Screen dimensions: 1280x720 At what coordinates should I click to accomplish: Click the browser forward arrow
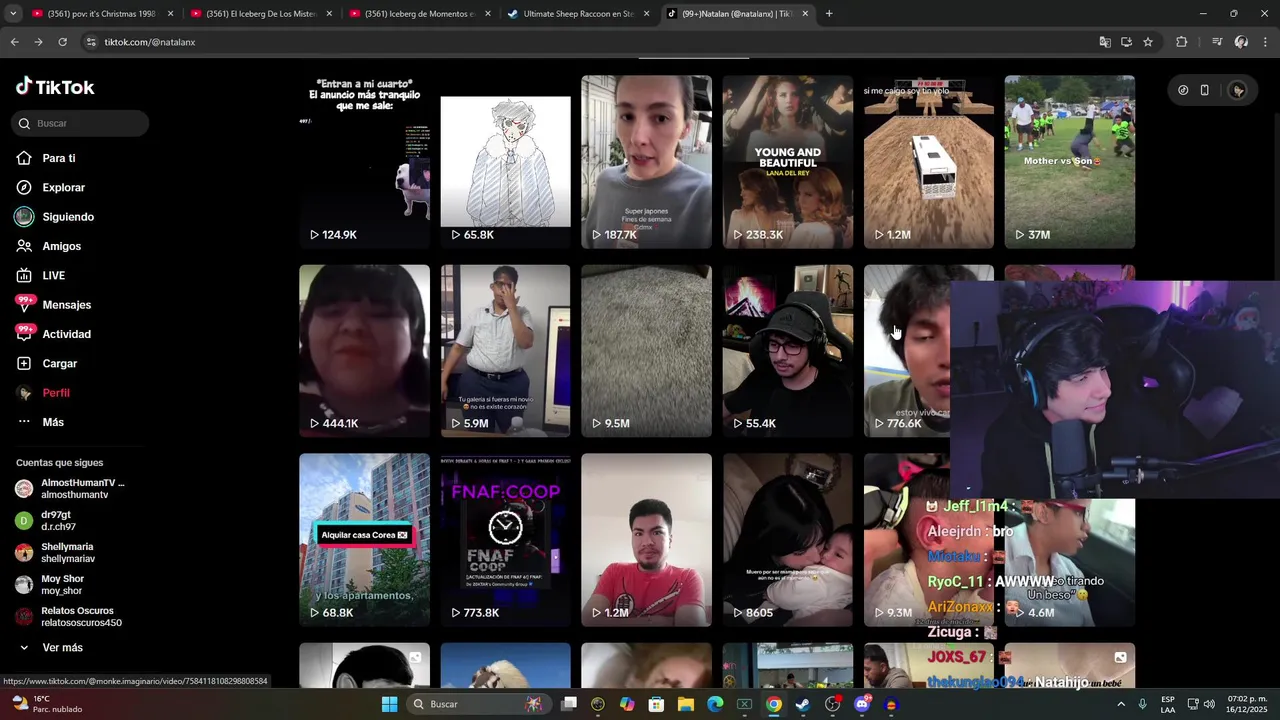click(38, 42)
